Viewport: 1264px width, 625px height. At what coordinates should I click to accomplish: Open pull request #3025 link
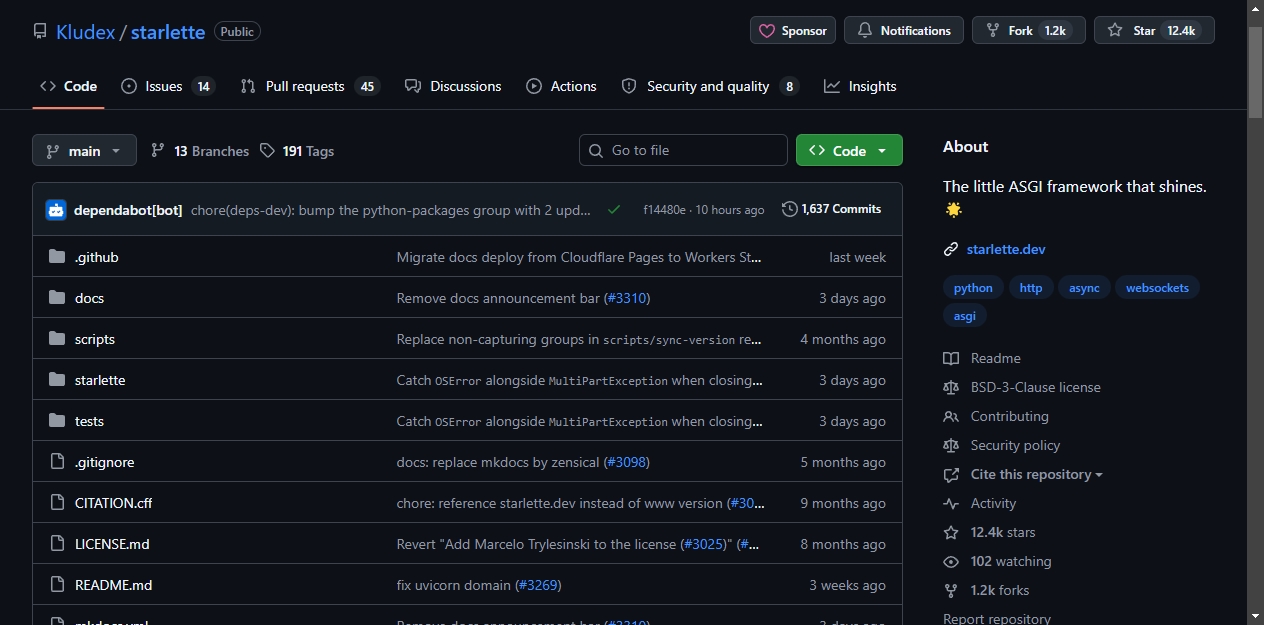pos(704,544)
